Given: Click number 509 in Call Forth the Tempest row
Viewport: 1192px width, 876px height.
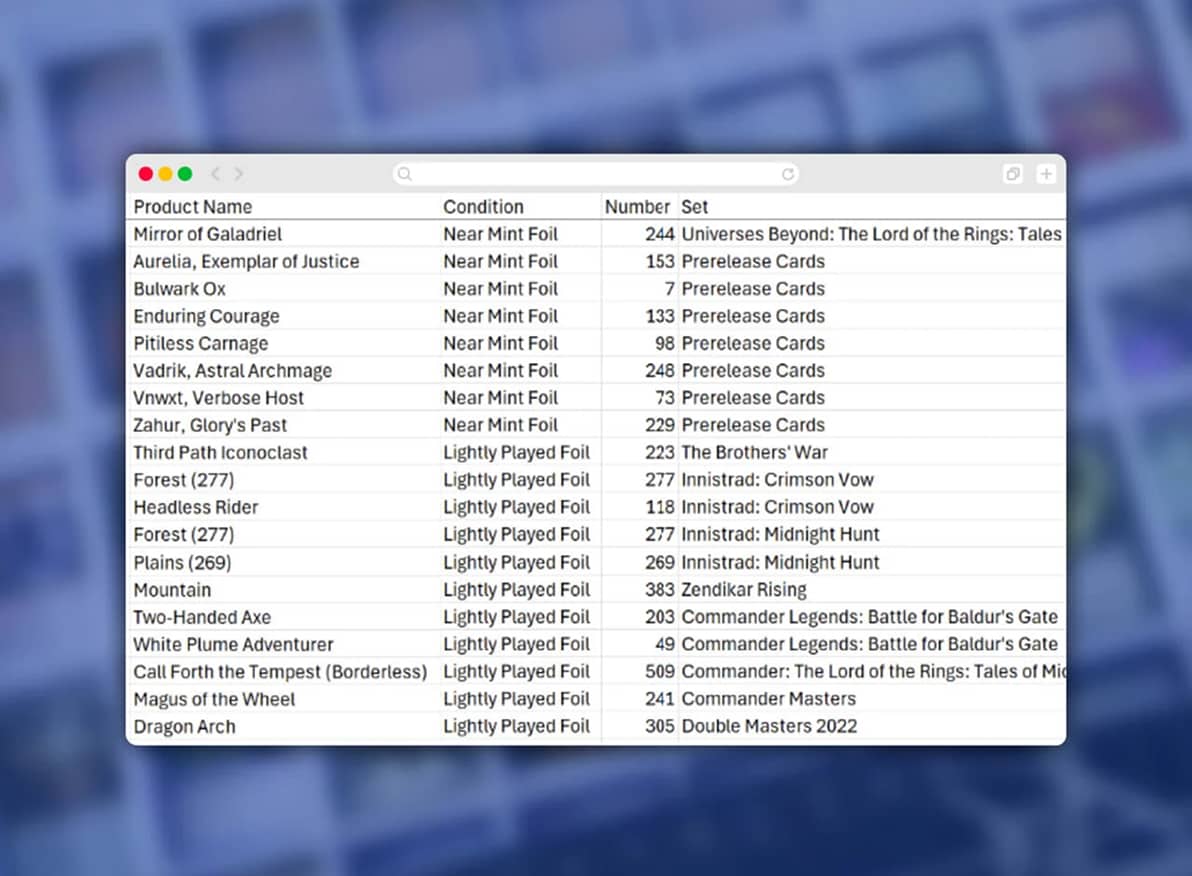Looking at the screenshot, I should click(x=660, y=672).
